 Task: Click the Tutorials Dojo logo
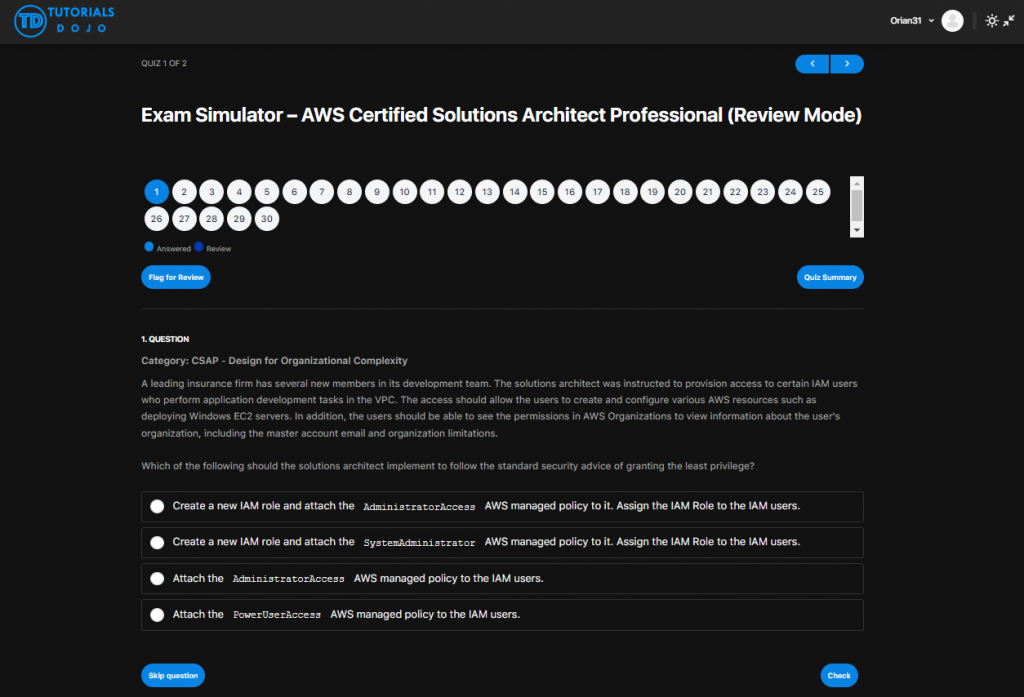pos(62,20)
